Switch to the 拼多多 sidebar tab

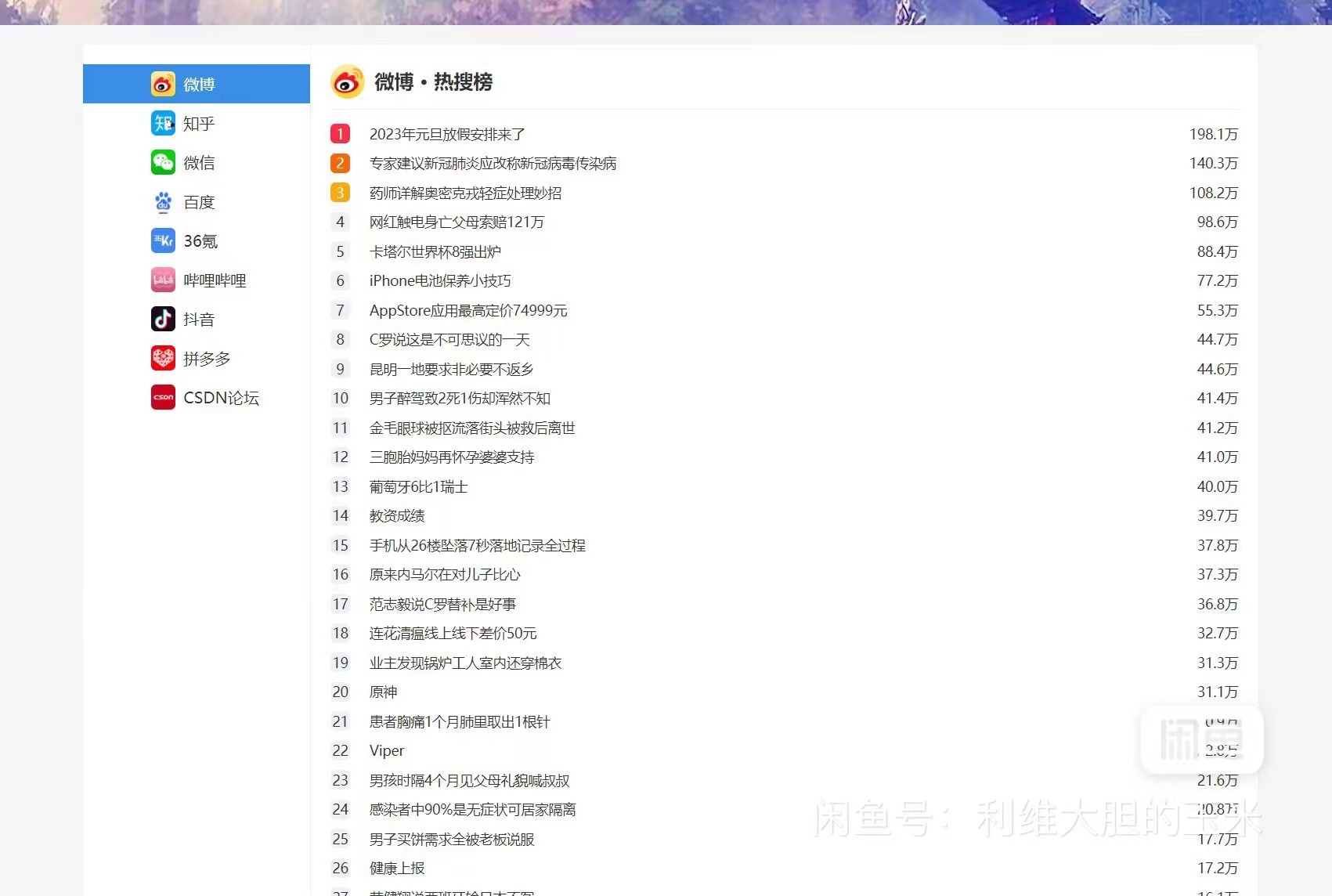[x=197, y=358]
